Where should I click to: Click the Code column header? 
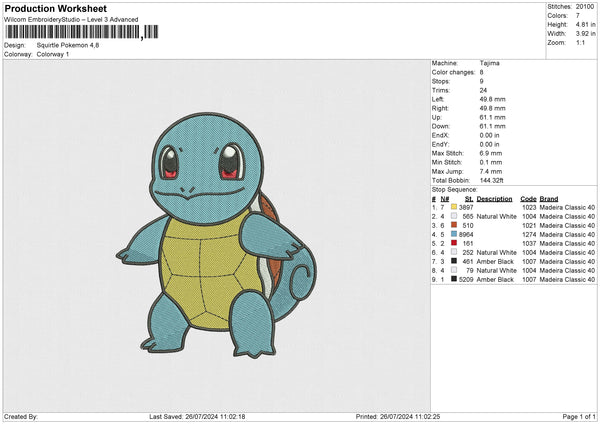click(x=528, y=198)
